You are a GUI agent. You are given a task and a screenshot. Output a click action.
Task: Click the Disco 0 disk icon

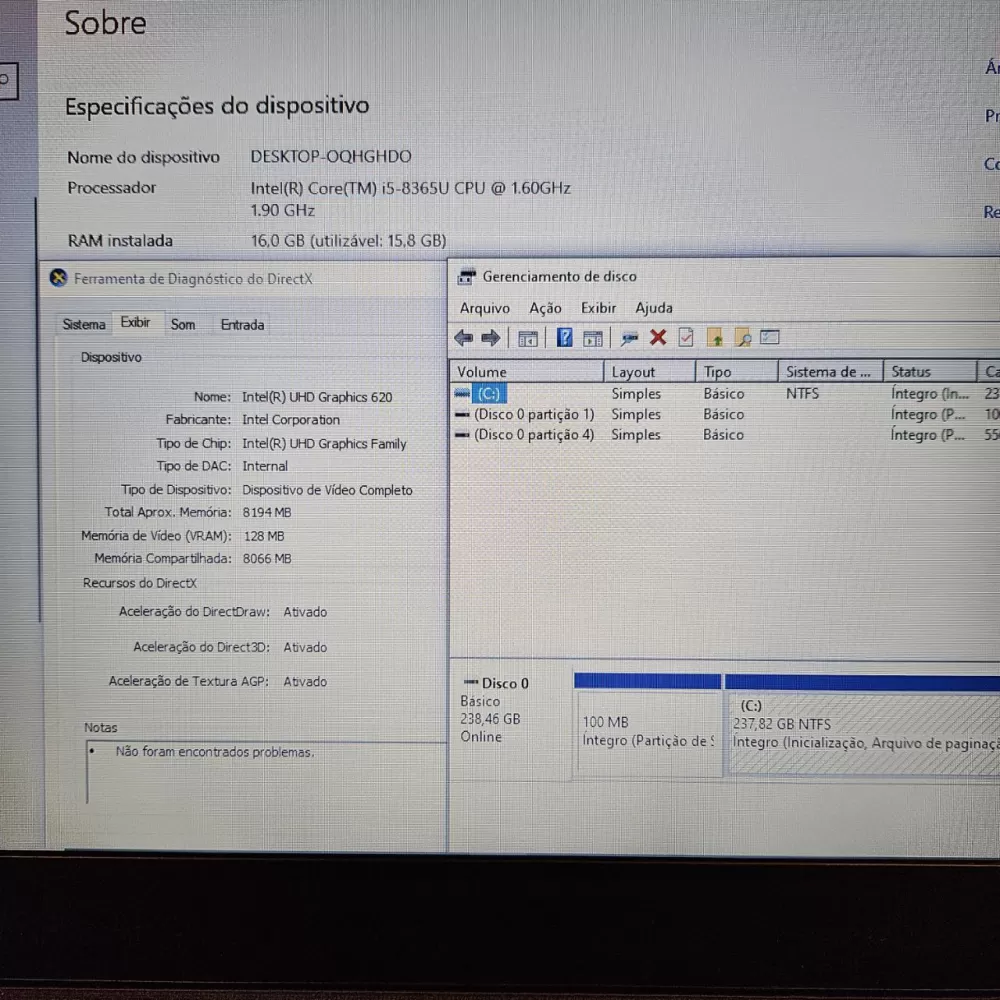pyautogui.click(x=471, y=682)
